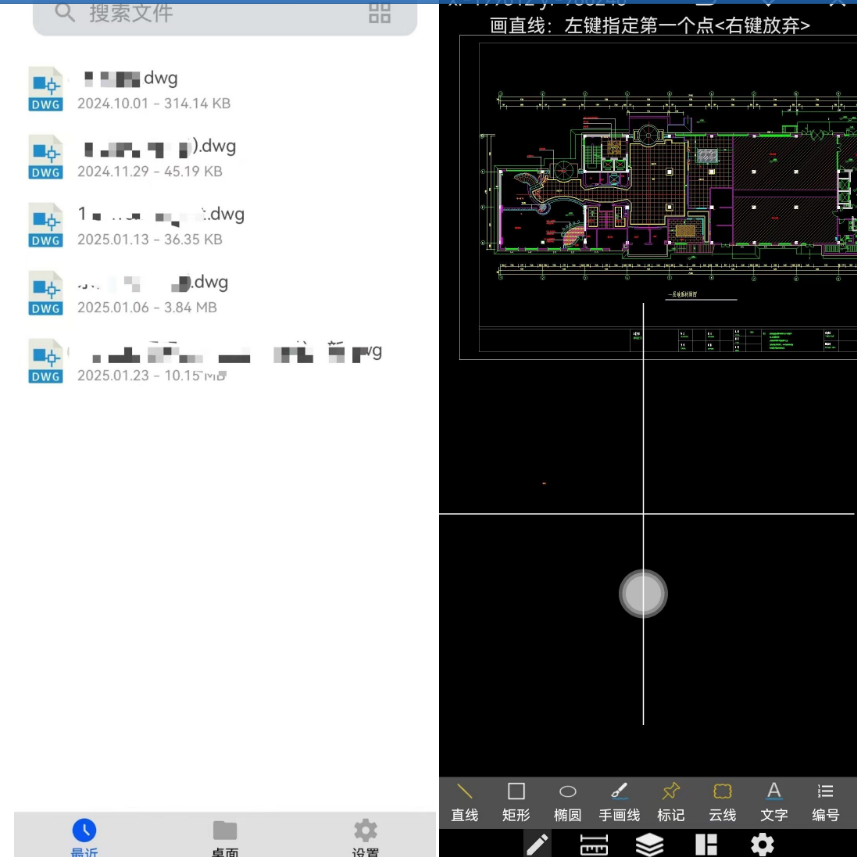Screen dimensions: 857x857
Task: Activate the 手画线 freehand brush tool
Action: pyautogui.click(x=619, y=801)
